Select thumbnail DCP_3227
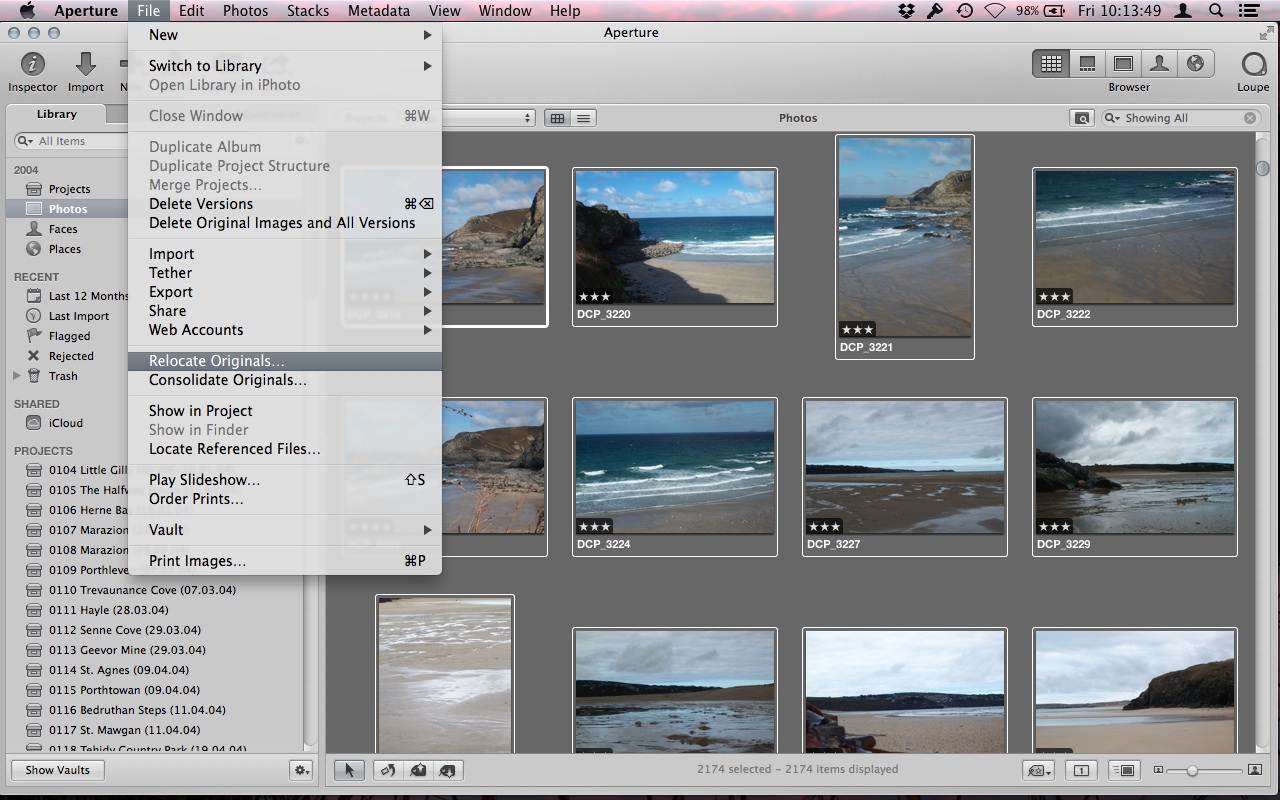The width and height of the screenshot is (1280, 800). coord(905,476)
